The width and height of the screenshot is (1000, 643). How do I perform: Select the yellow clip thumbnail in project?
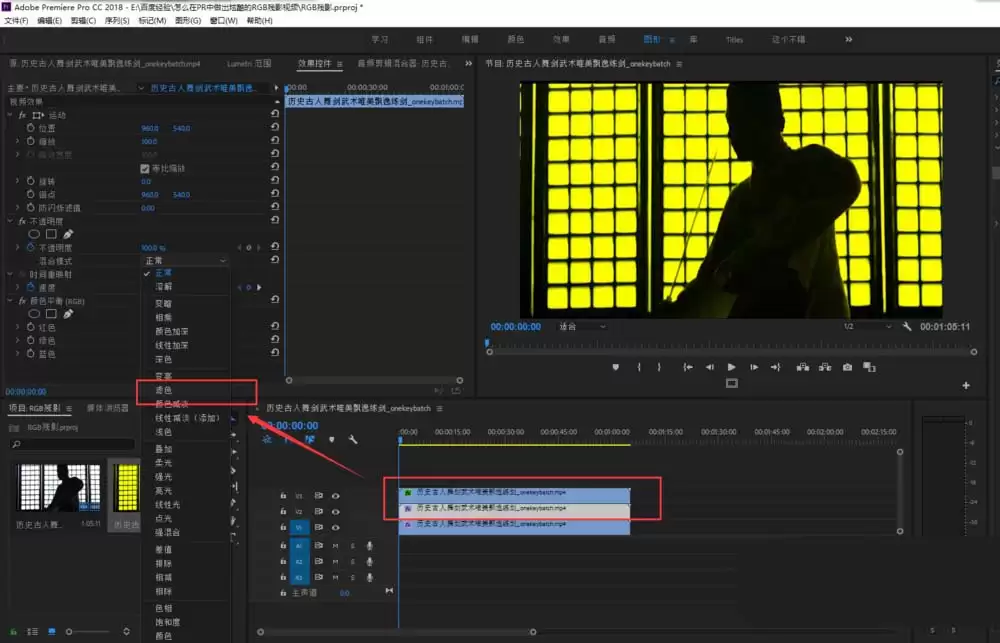[126, 488]
